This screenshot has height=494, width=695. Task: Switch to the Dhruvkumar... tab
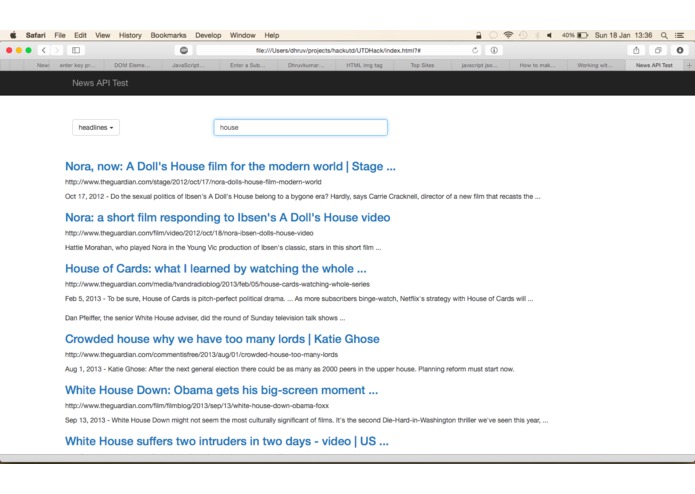(x=306, y=65)
